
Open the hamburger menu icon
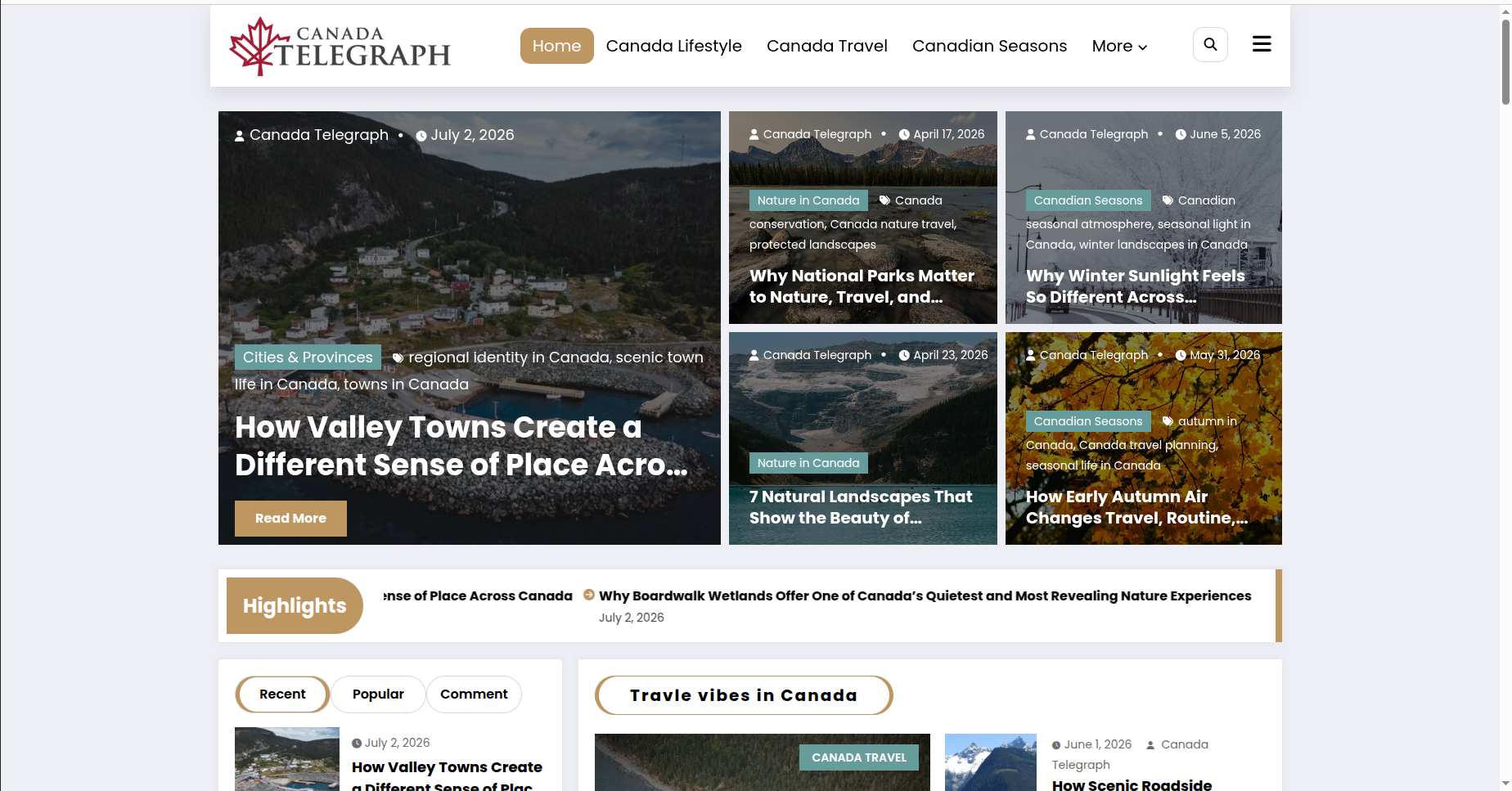click(1262, 44)
